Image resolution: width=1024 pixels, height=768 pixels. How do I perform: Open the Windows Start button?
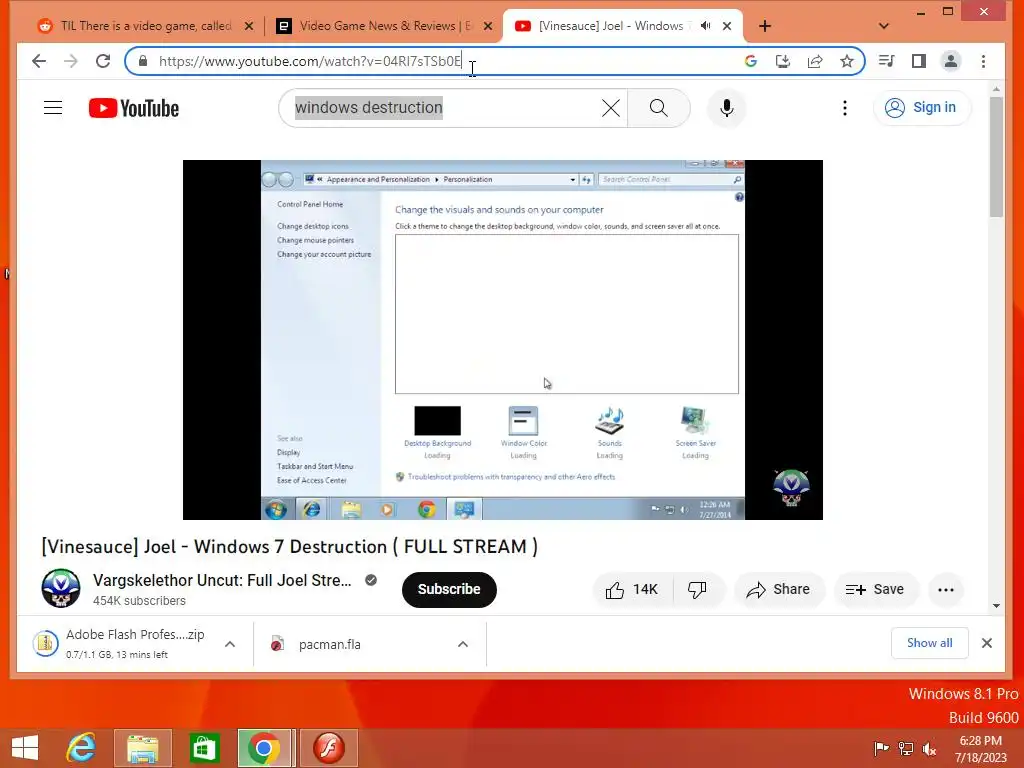pyautogui.click(x=25, y=748)
